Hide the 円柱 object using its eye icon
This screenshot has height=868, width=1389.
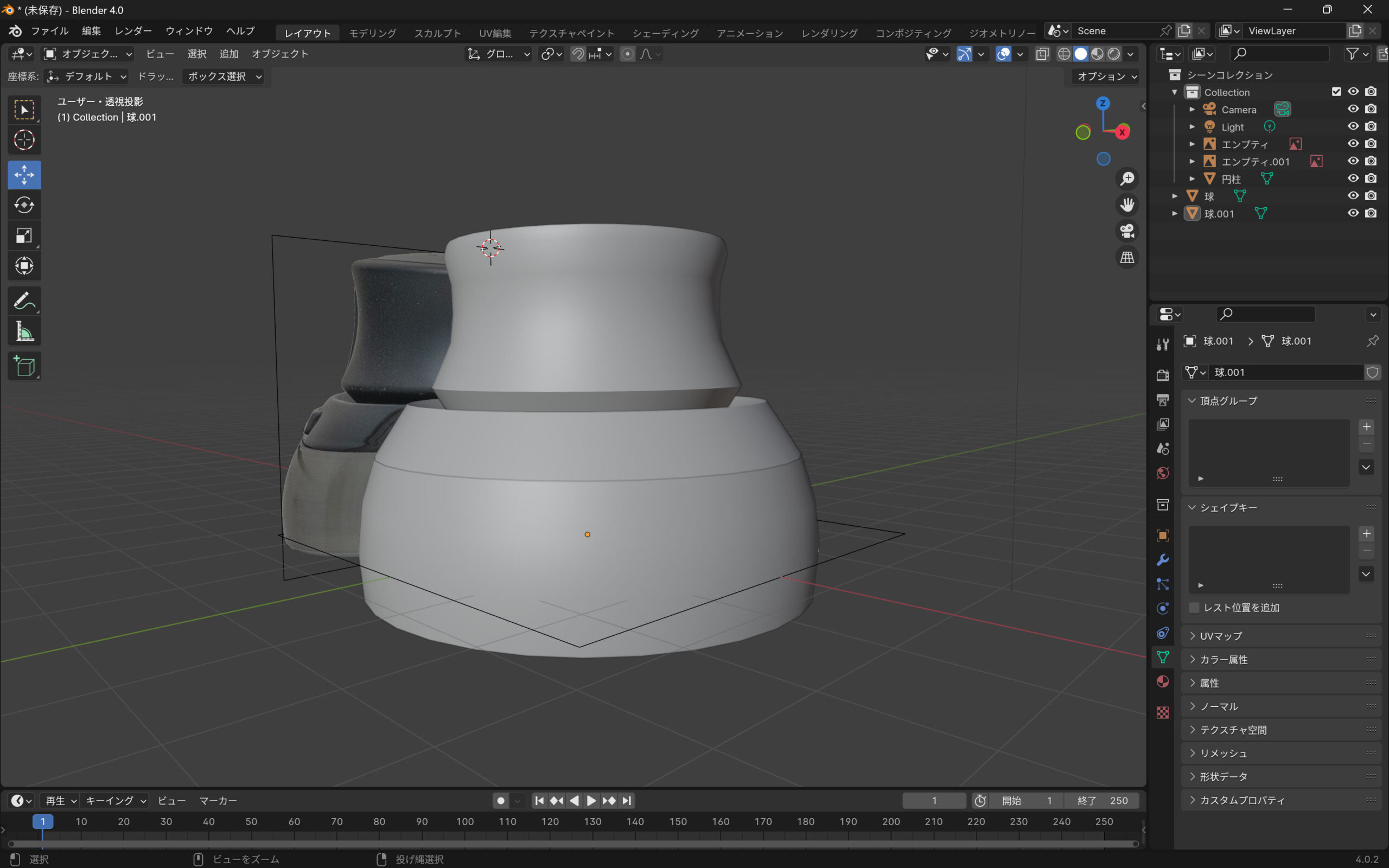pyautogui.click(x=1353, y=178)
